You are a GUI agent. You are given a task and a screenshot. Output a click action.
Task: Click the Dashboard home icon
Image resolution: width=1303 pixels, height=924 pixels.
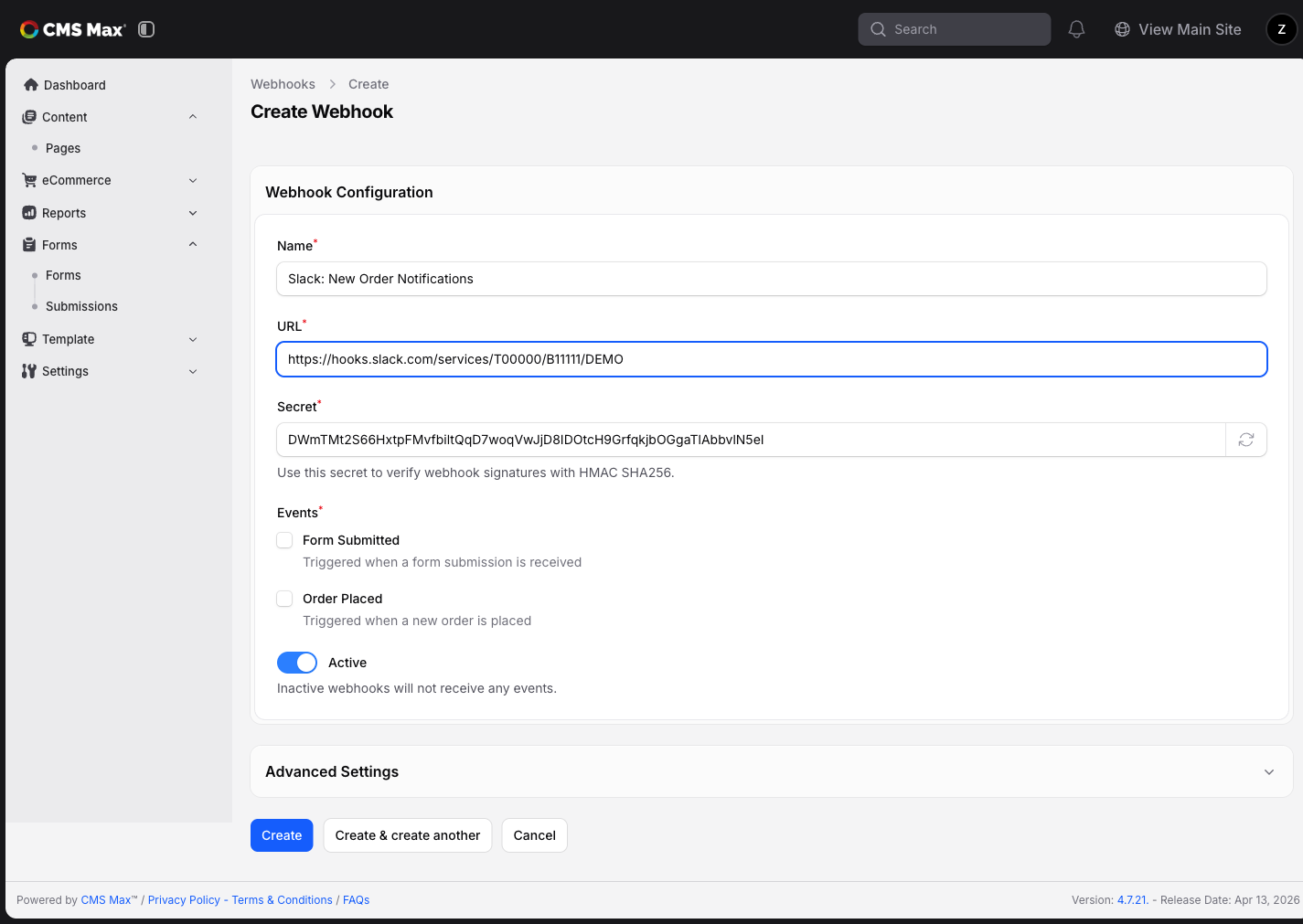pos(31,85)
